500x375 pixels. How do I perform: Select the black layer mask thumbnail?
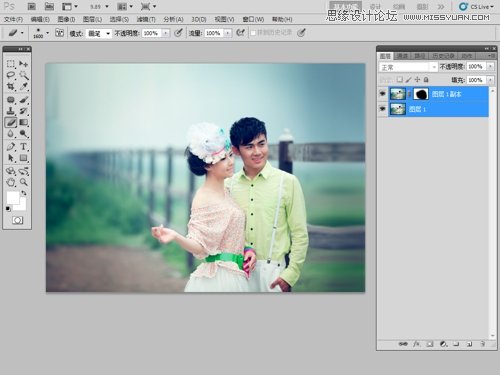tap(421, 94)
